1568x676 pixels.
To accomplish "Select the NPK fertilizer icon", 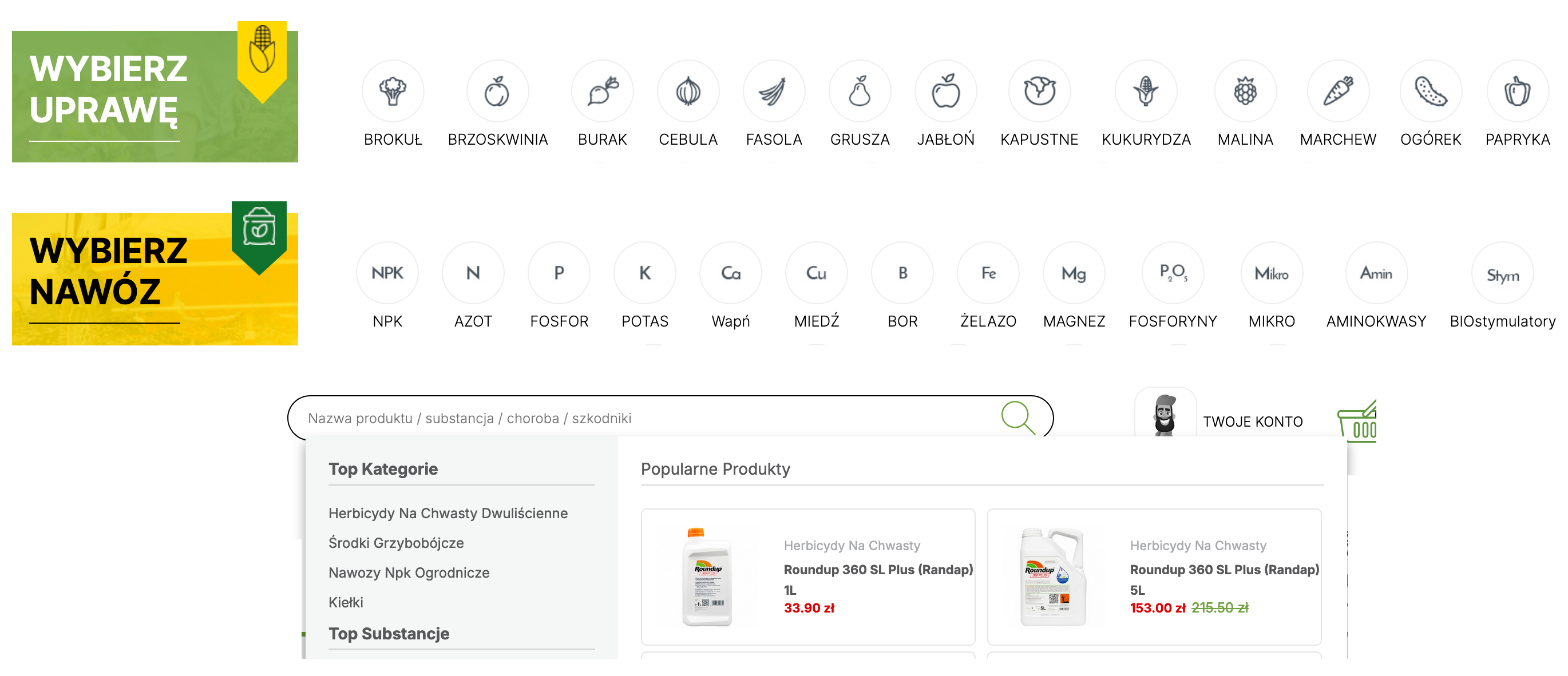I will (387, 273).
